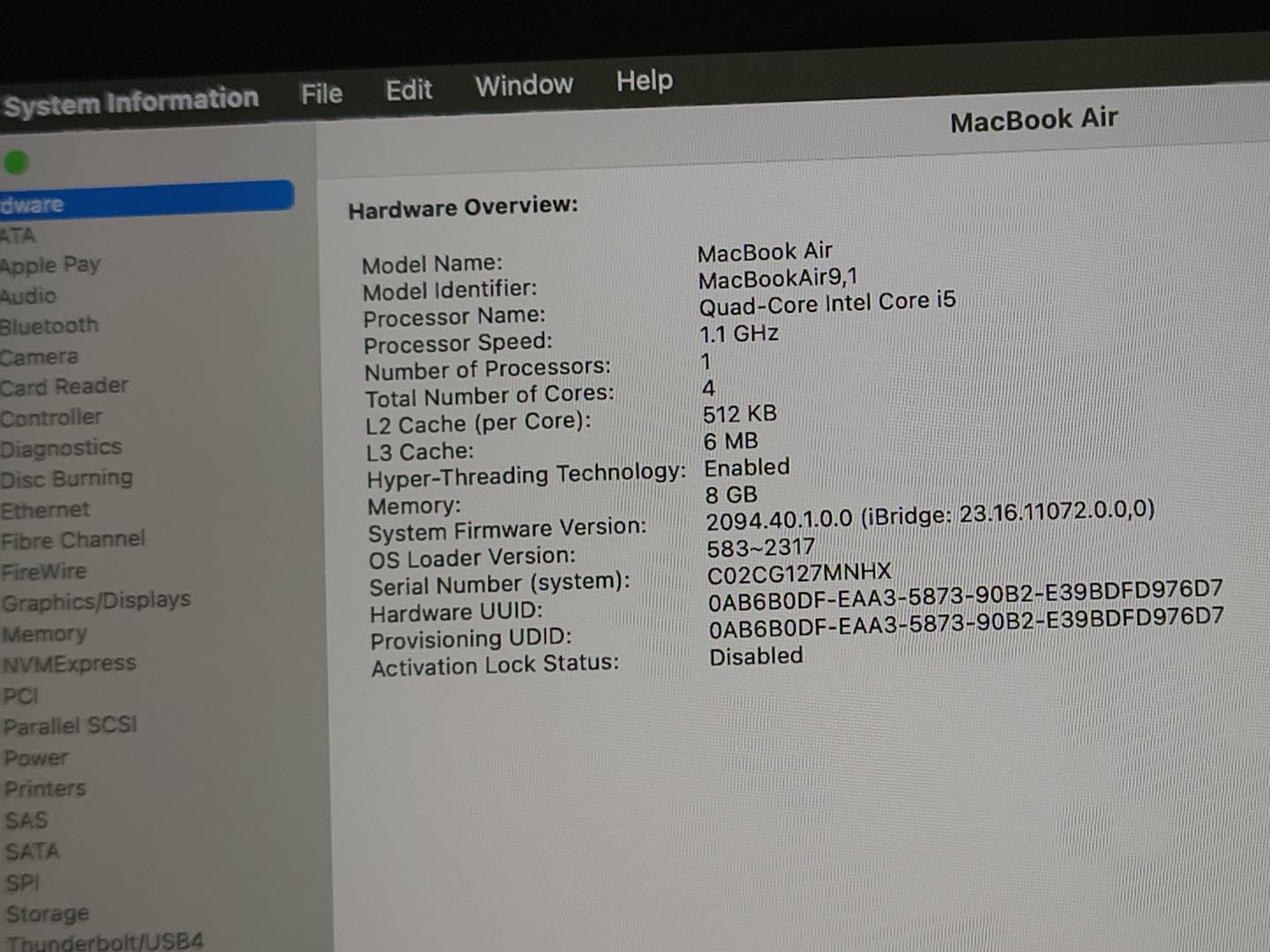
Task: Click the 583~2317 loader version value
Action: pos(761,548)
